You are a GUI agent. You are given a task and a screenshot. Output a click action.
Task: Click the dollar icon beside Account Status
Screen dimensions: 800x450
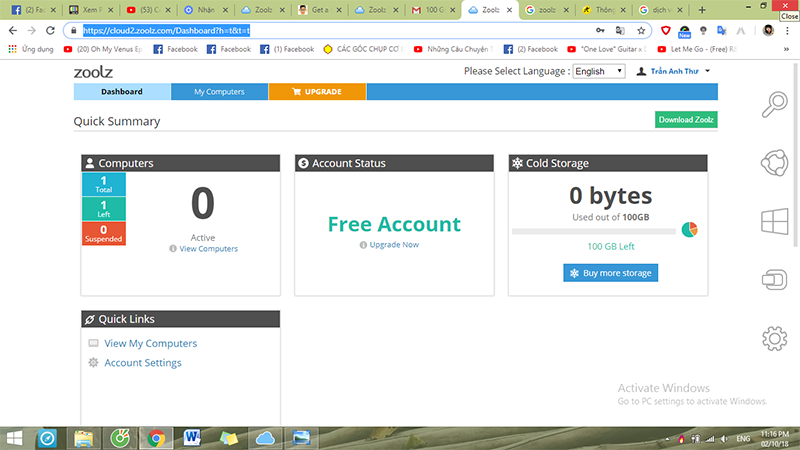pos(304,163)
